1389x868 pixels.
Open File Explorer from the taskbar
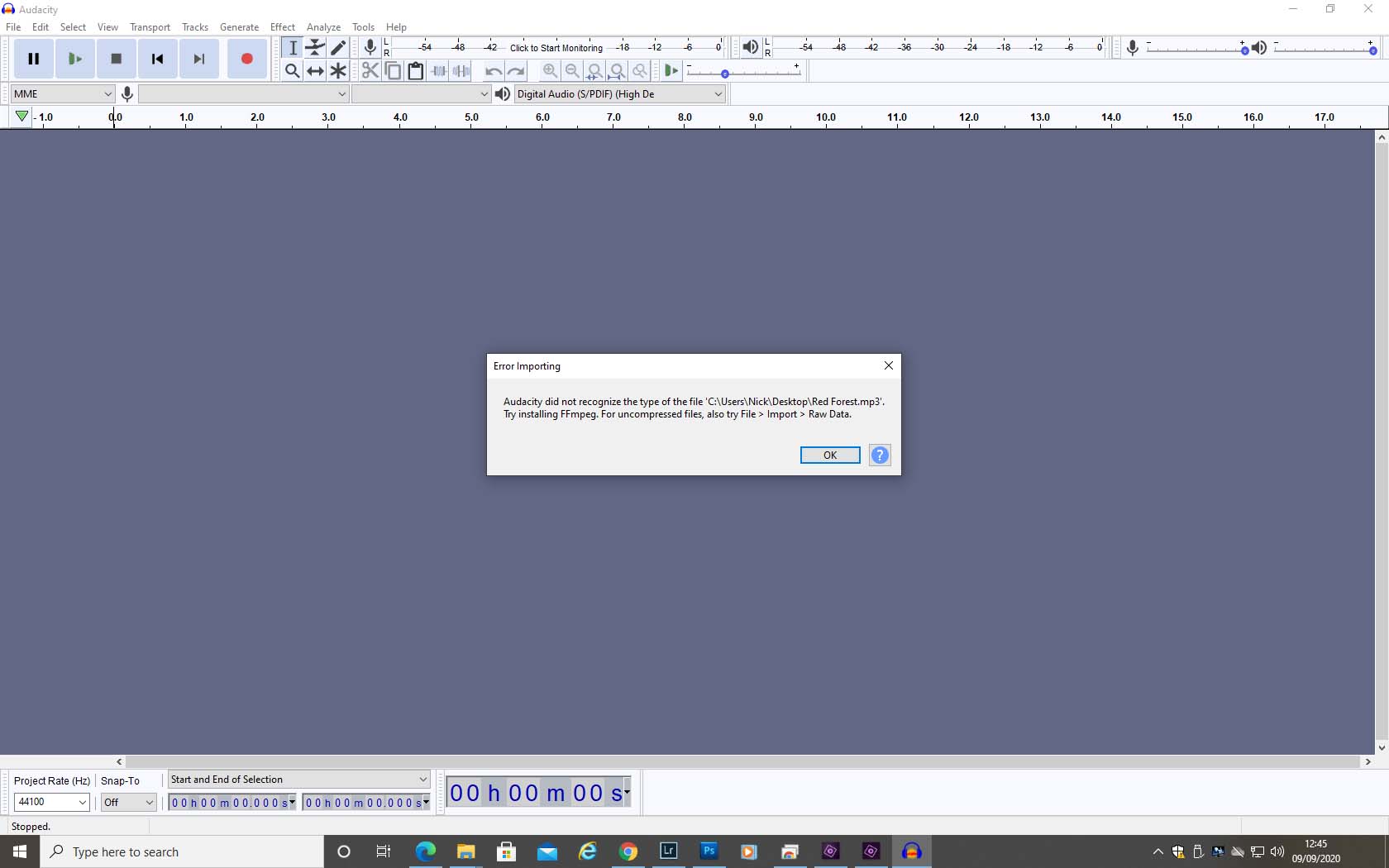pos(465,851)
